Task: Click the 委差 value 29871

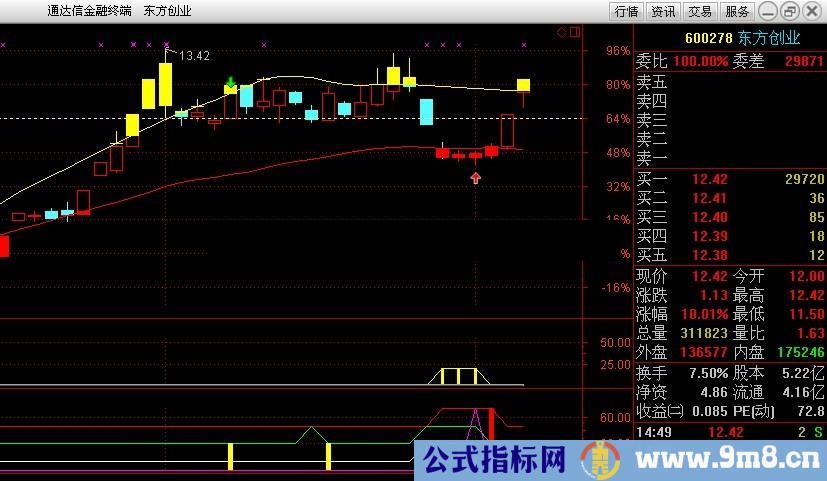Action: [x=804, y=61]
